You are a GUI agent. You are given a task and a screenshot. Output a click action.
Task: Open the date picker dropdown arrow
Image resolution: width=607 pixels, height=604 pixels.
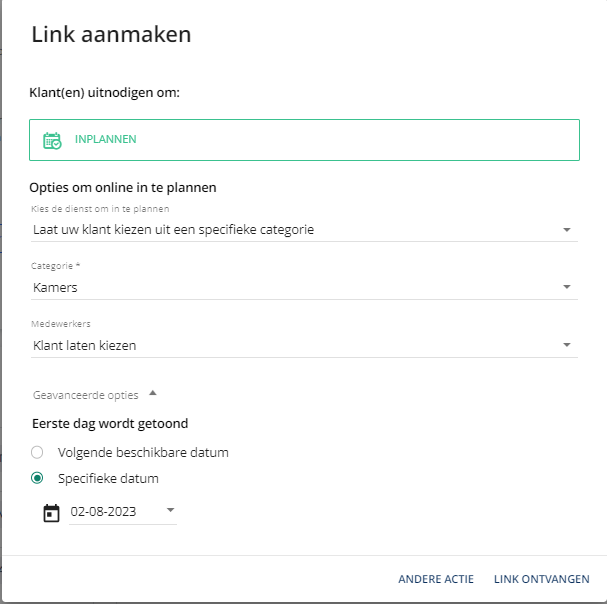click(x=170, y=510)
